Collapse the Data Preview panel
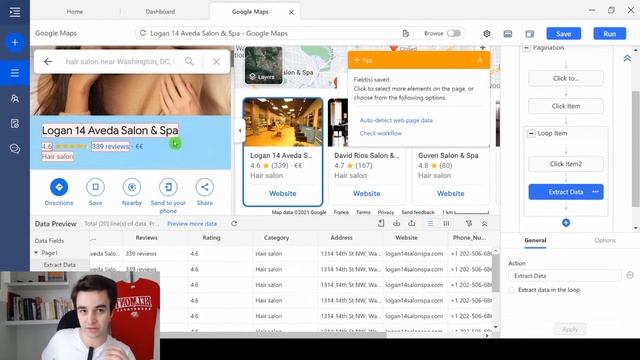The image size is (640, 360). (484, 224)
